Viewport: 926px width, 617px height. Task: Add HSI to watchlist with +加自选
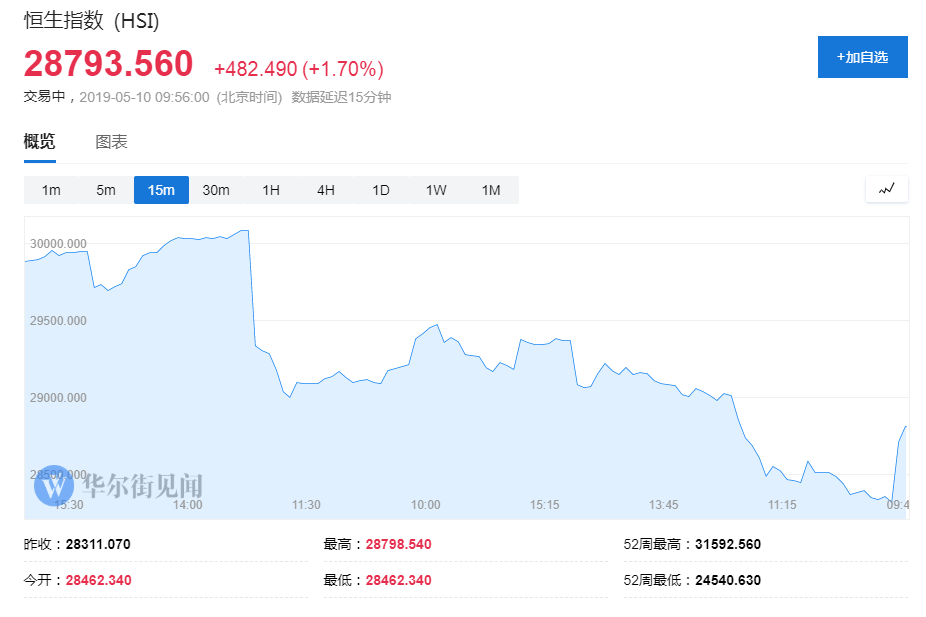click(862, 57)
